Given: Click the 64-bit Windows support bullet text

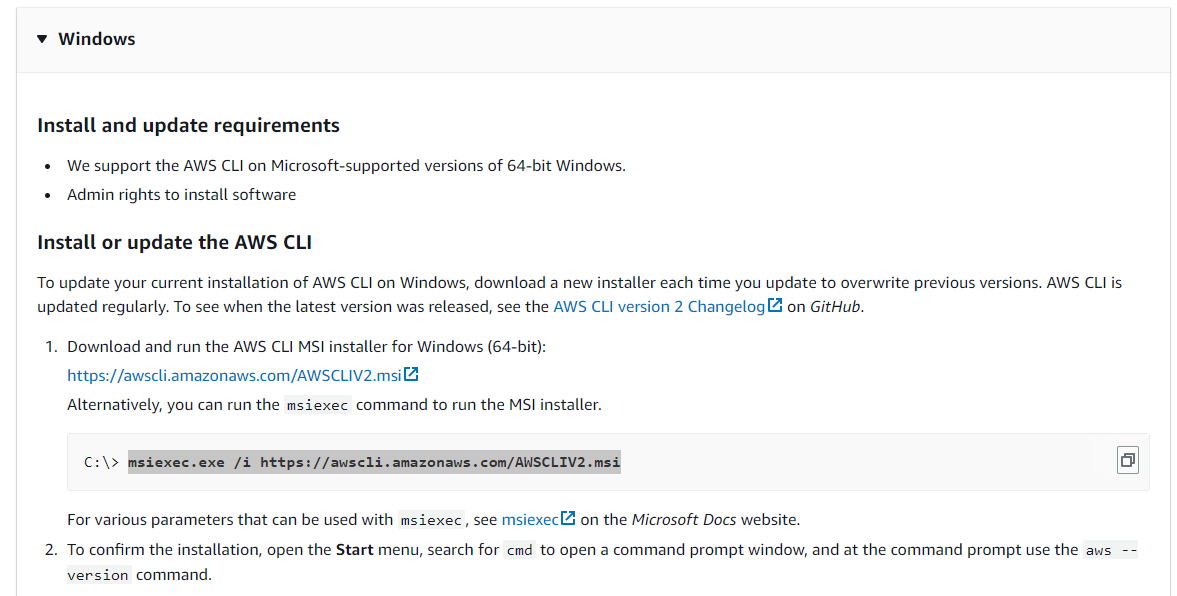Looking at the screenshot, I should coord(346,165).
